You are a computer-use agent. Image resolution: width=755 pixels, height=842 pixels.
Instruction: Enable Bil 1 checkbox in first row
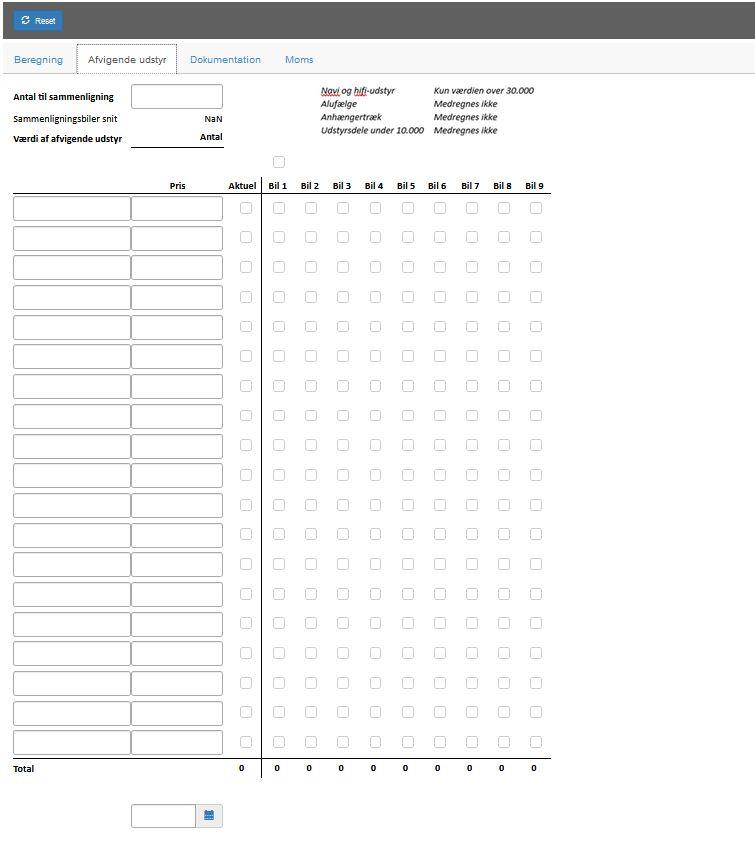279,208
